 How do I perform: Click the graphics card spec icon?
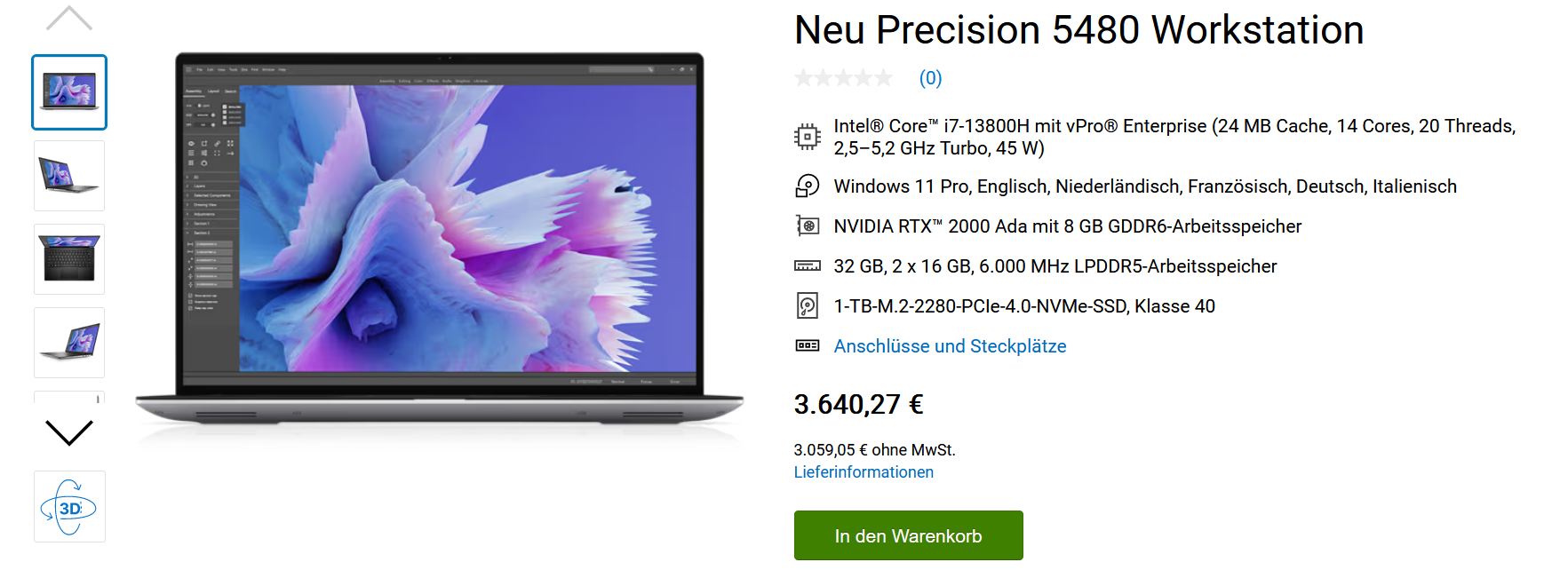click(x=807, y=226)
